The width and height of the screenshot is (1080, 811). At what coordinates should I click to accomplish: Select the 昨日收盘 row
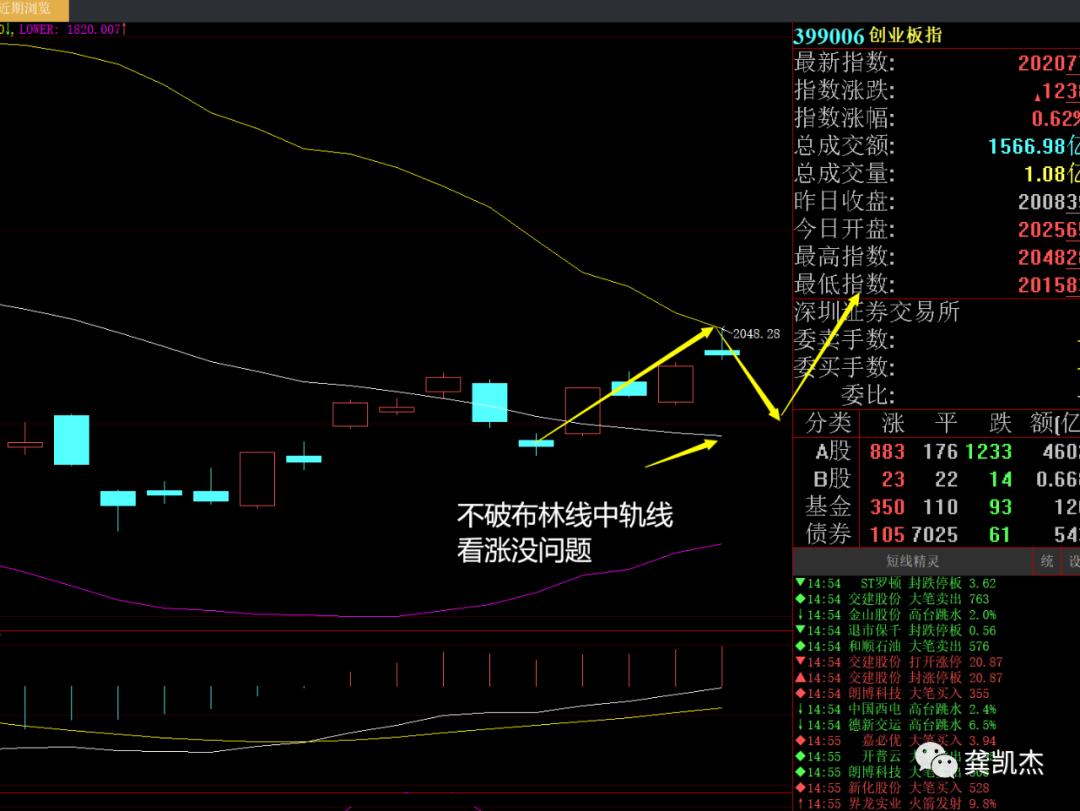[x=936, y=201]
